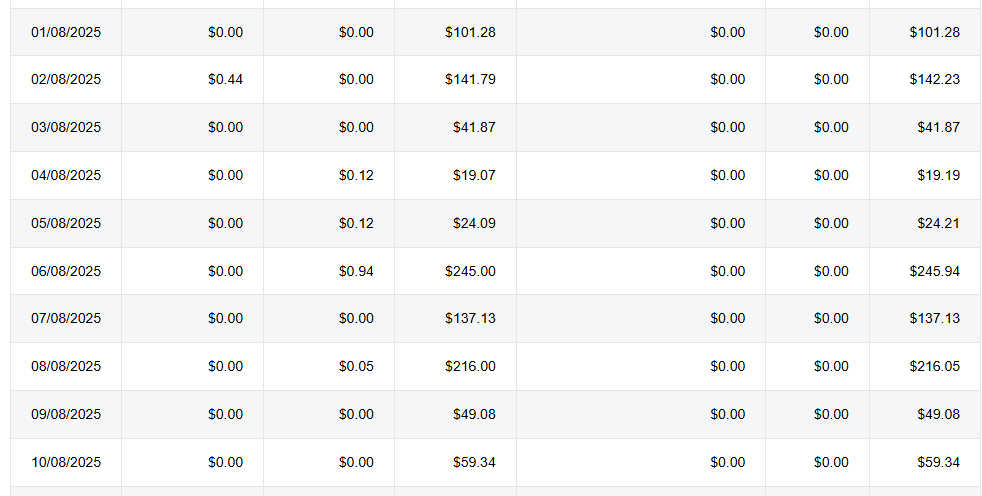This screenshot has height=496, width=982.
Task: Select the $141.79 value cell
Action: pyautogui.click(x=470, y=80)
